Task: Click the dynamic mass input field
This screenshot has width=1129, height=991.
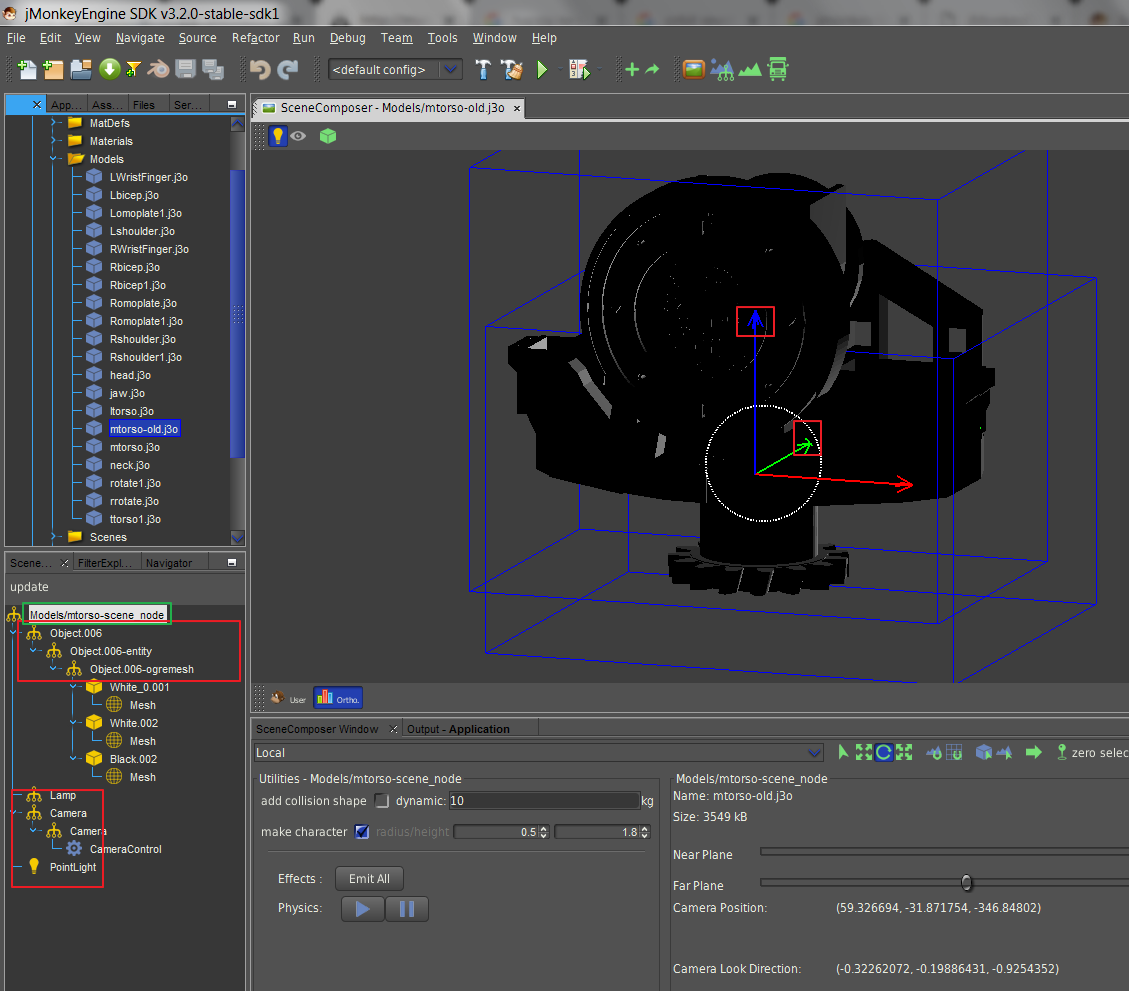Action: click(544, 800)
